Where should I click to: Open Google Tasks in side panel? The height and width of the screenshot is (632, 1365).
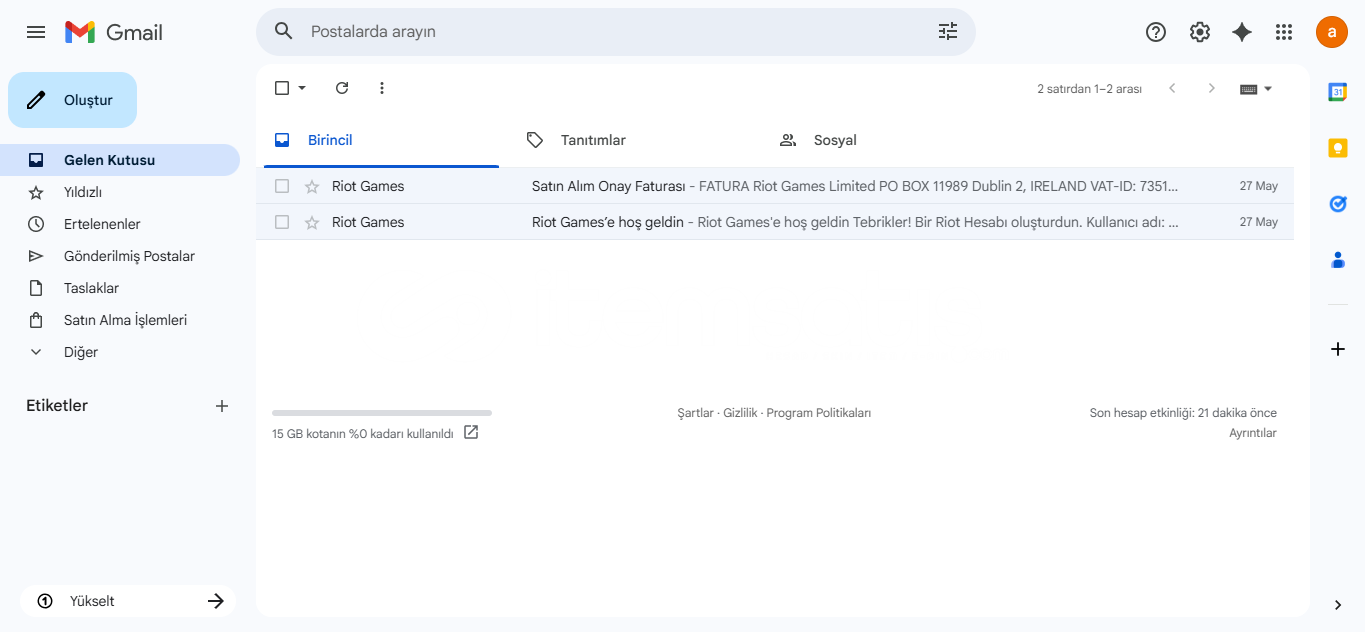(1337, 204)
